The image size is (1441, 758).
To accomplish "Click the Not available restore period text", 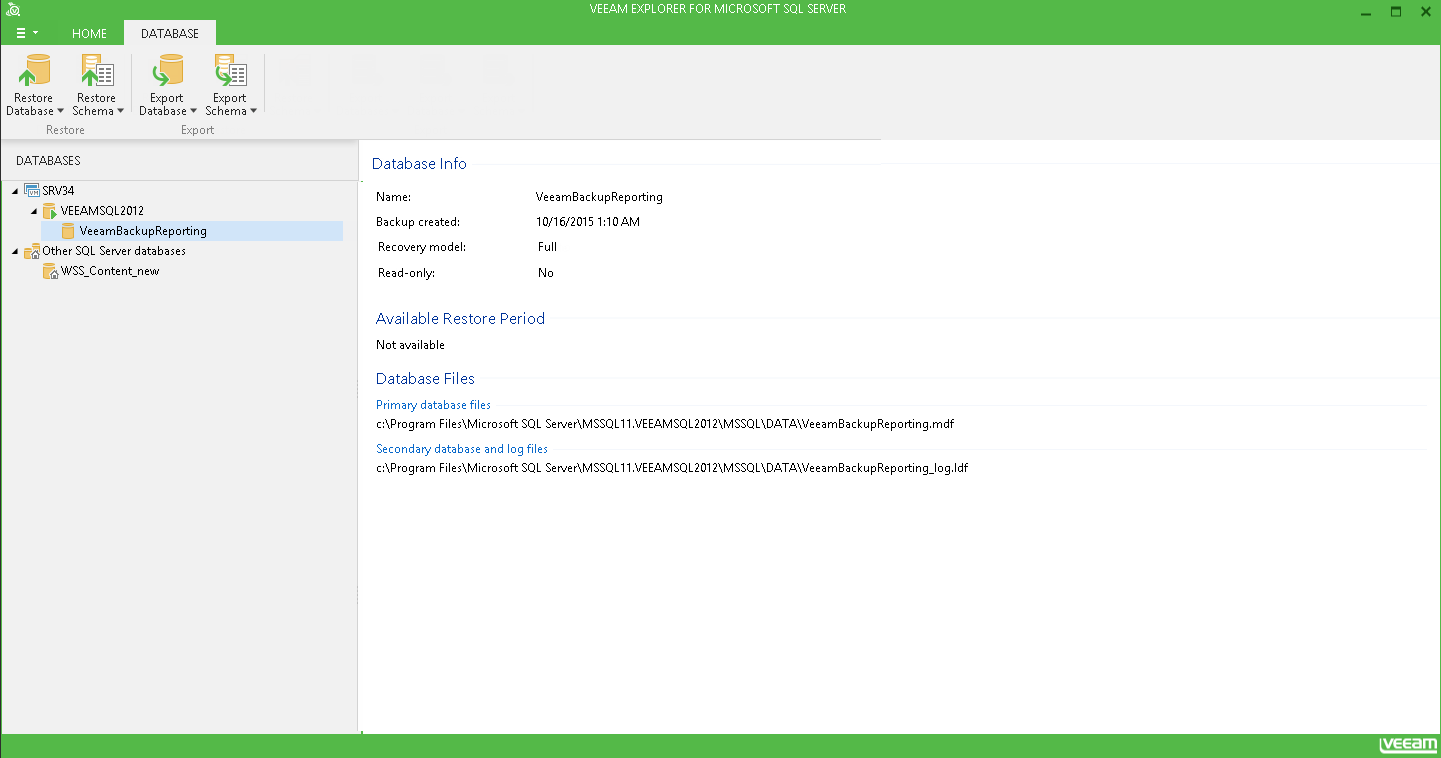I will pos(410,345).
